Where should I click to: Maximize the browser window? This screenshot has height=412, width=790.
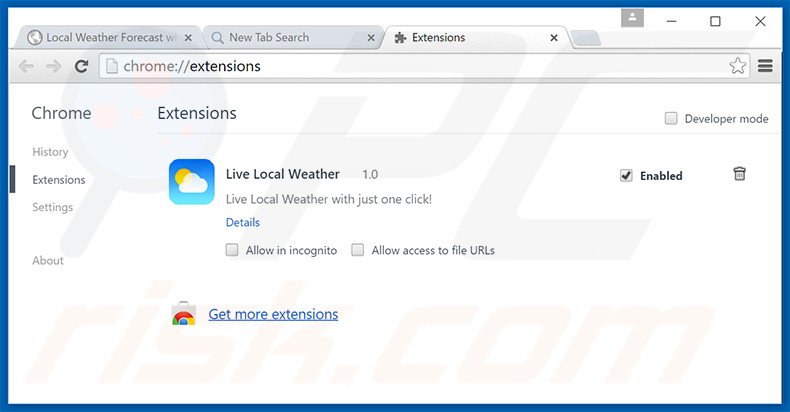tap(715, 21)
